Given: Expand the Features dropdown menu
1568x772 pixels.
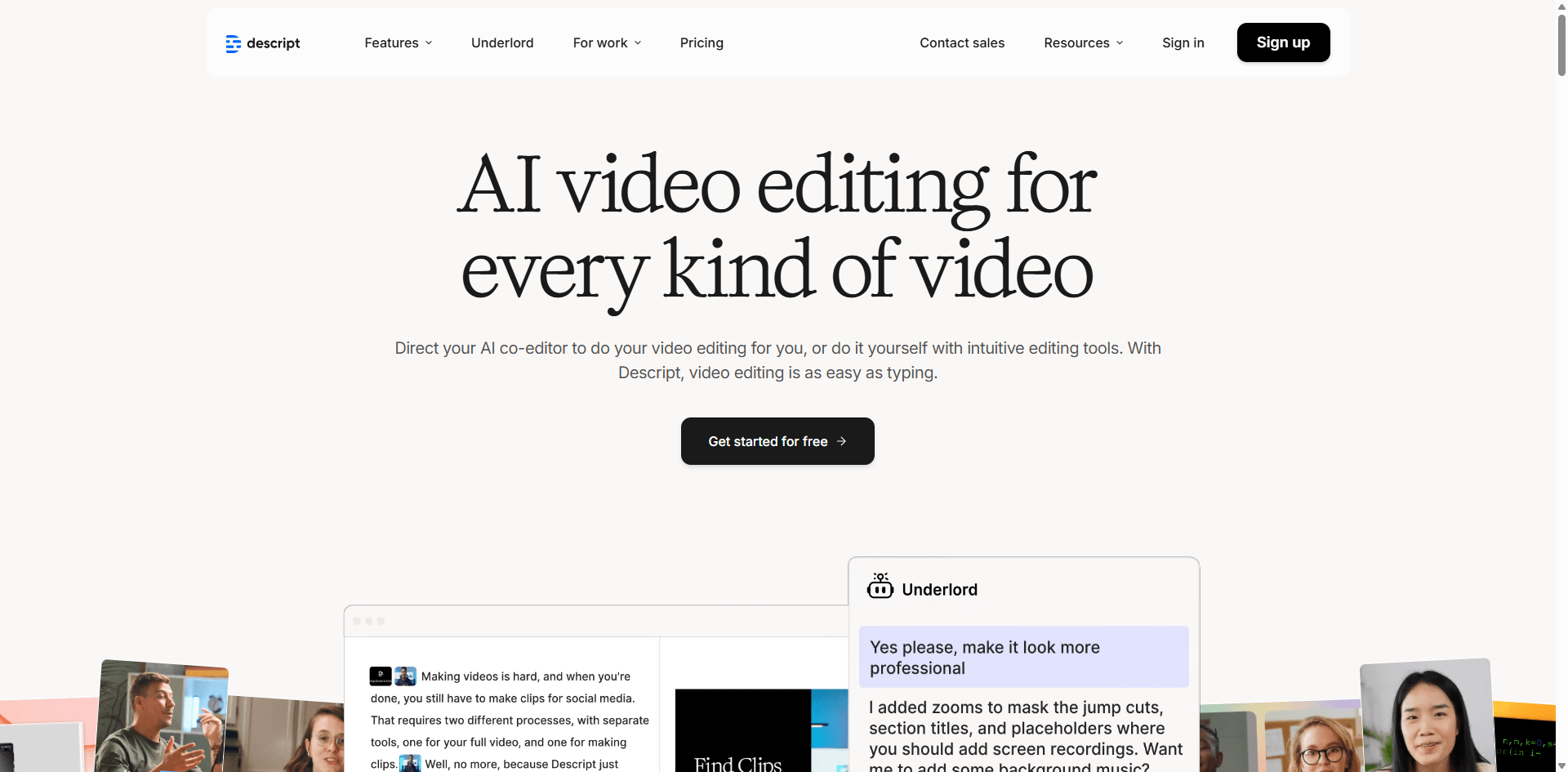Looking at the screenshot, I should (x=398, y=43).
